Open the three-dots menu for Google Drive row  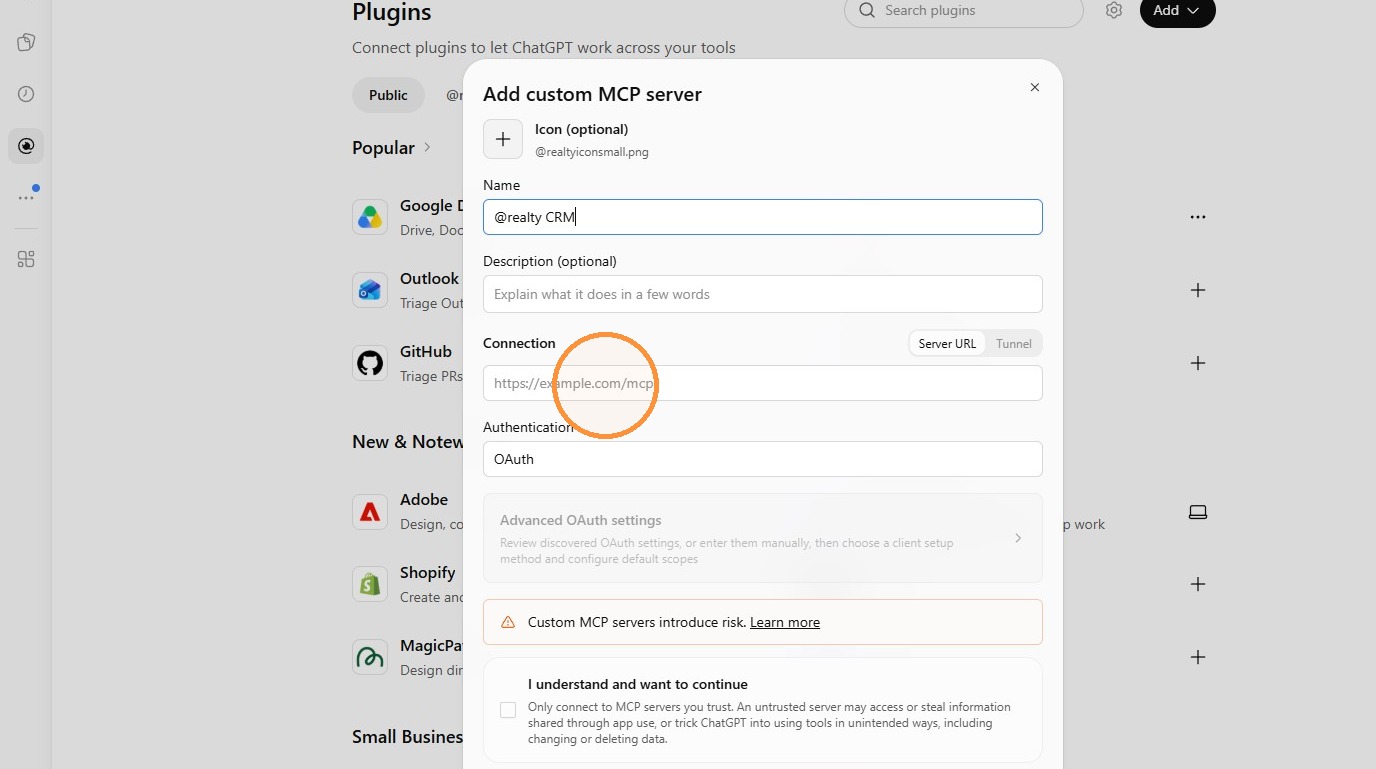pos(1198,217)
